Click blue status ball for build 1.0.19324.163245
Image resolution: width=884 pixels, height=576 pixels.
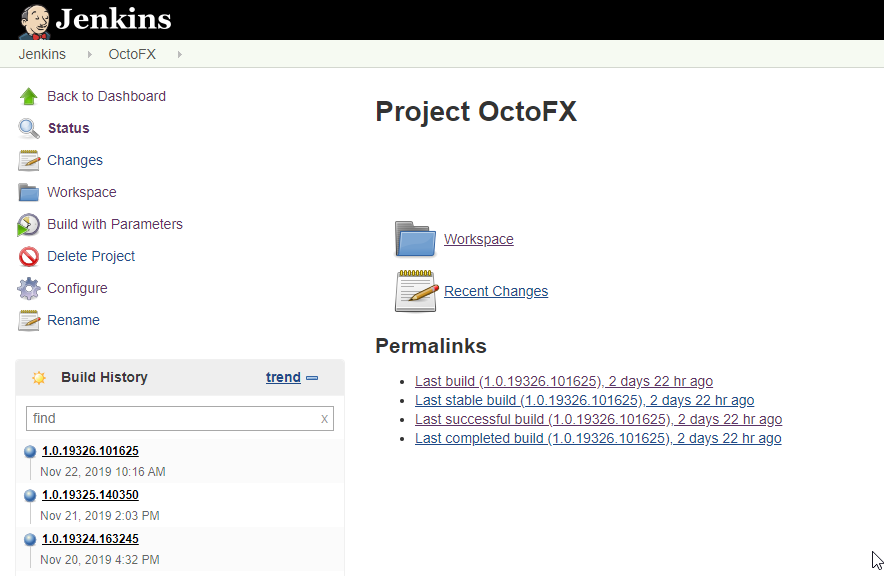pyautogui.click(x=30, y=539)
